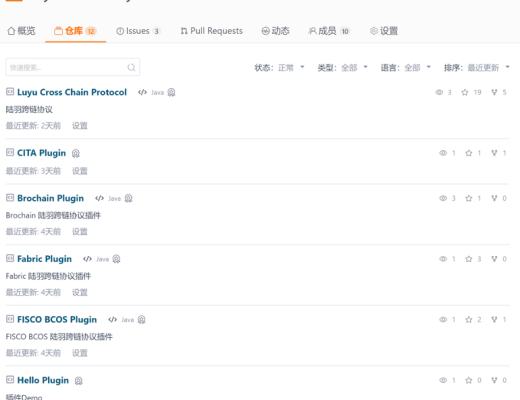
Task: Open the Pull Requests tab
Action: coord(211,31)
